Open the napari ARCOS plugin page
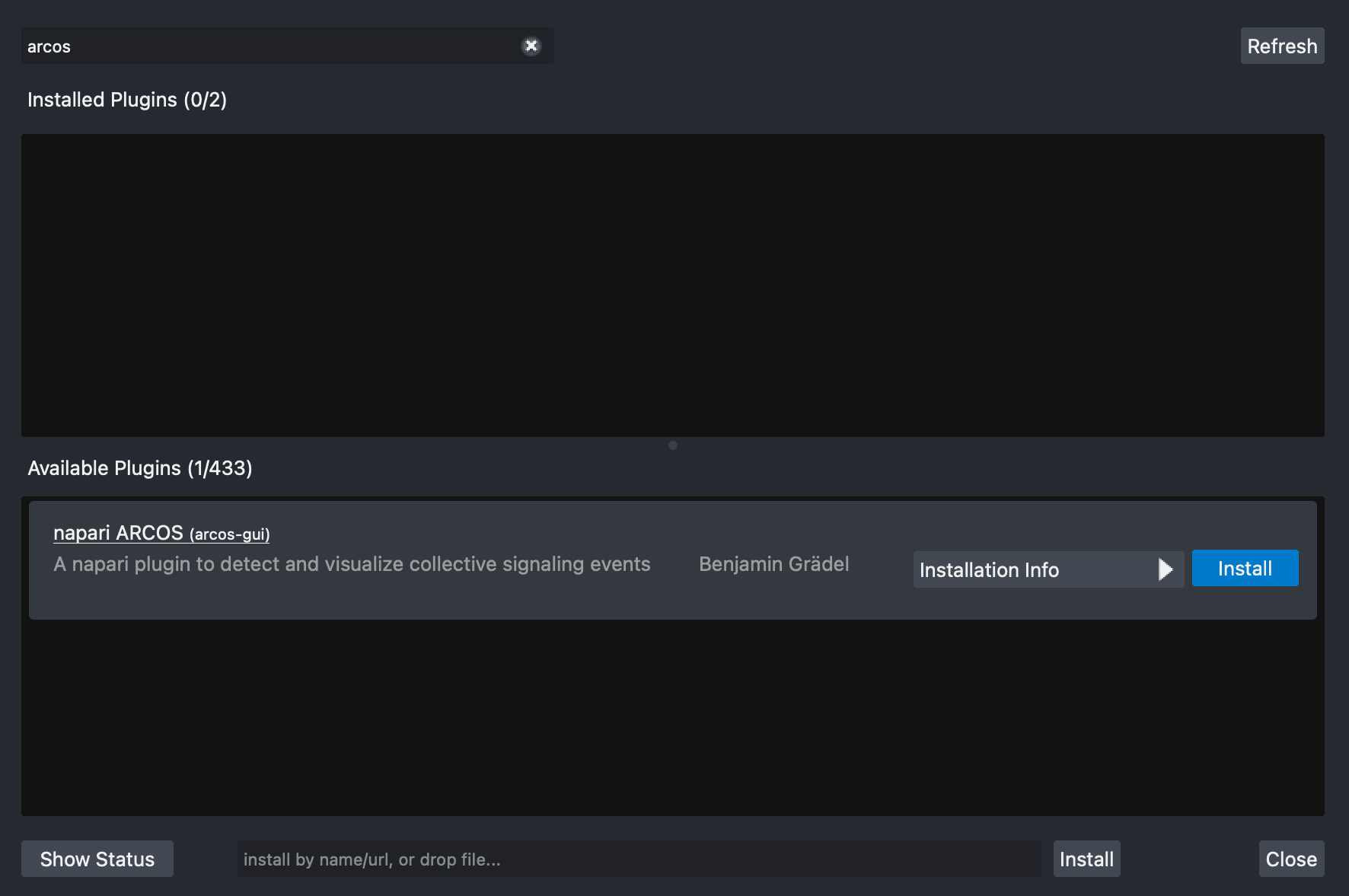This screenshot has width=1349, height=896. tap(119, 532)
